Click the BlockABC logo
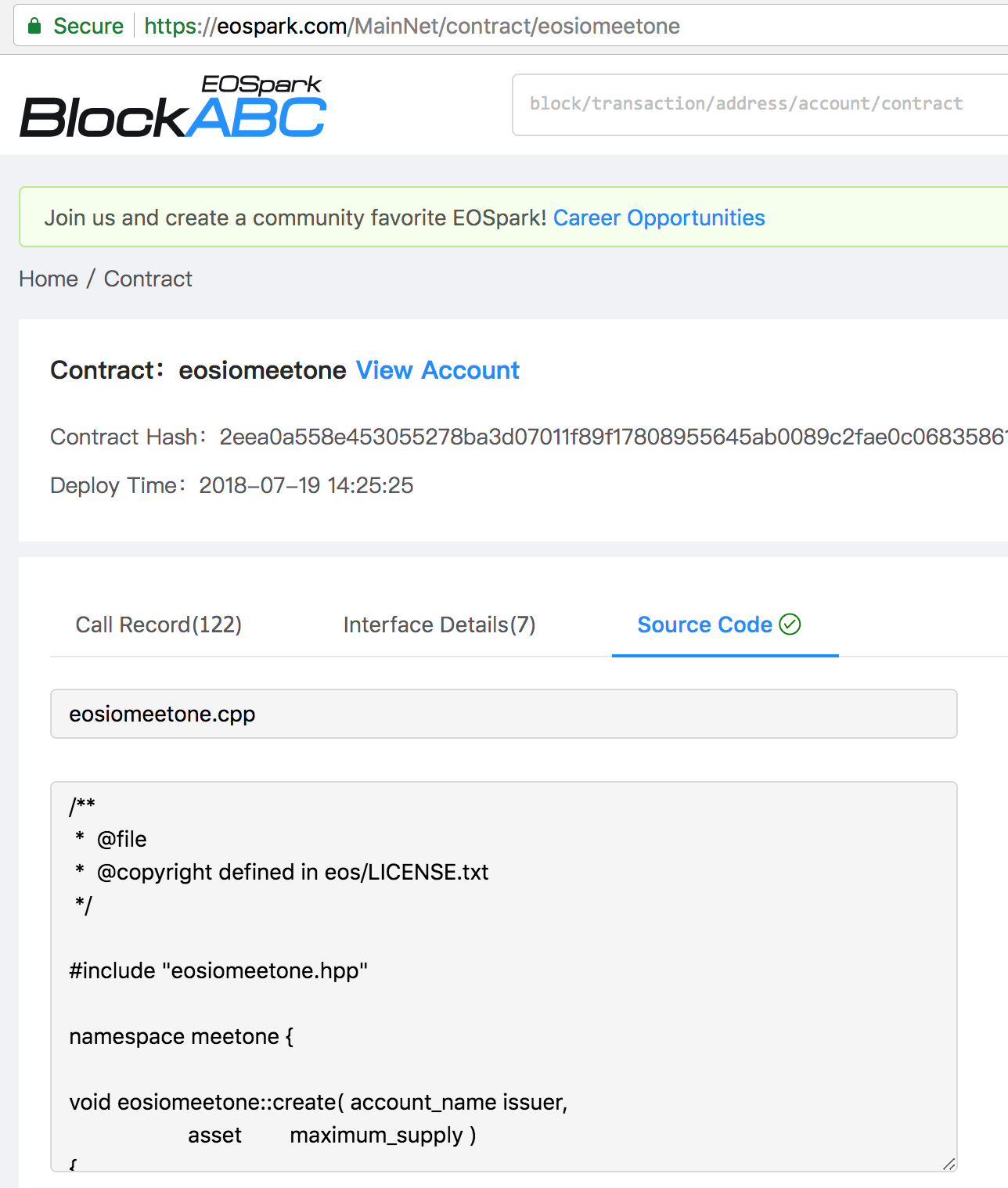Viewport: 1008px width, 1188px height. point(173,117)
